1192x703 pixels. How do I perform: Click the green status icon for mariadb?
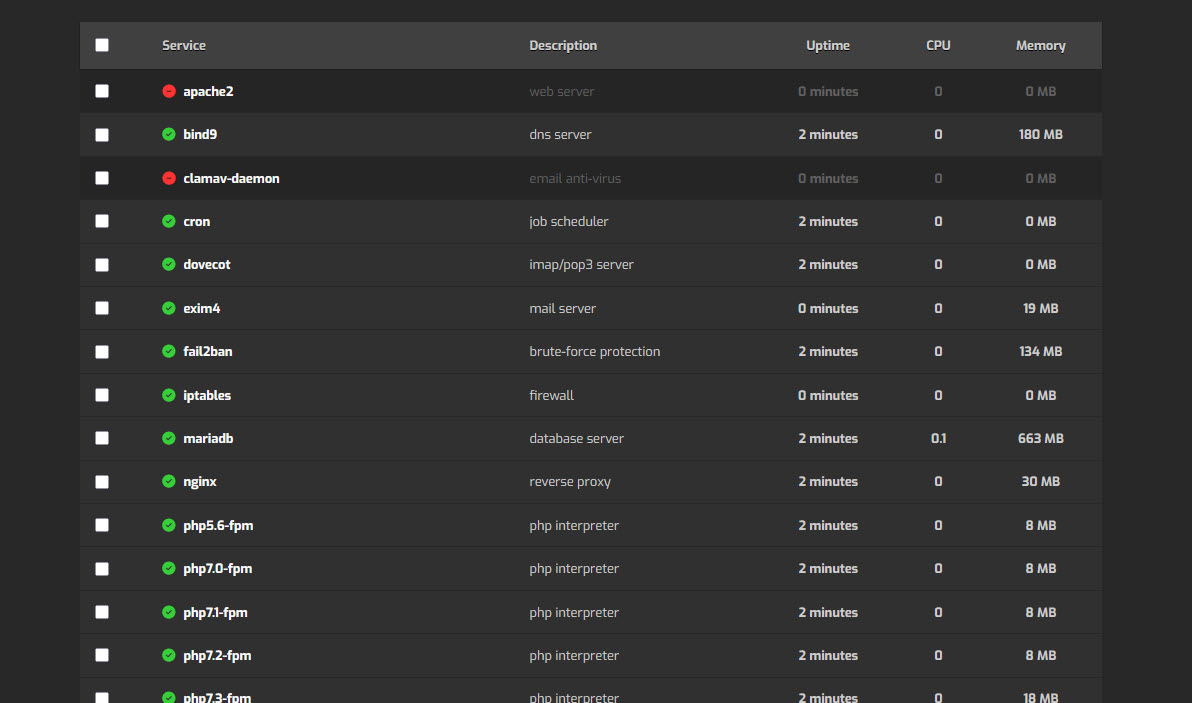169,439
